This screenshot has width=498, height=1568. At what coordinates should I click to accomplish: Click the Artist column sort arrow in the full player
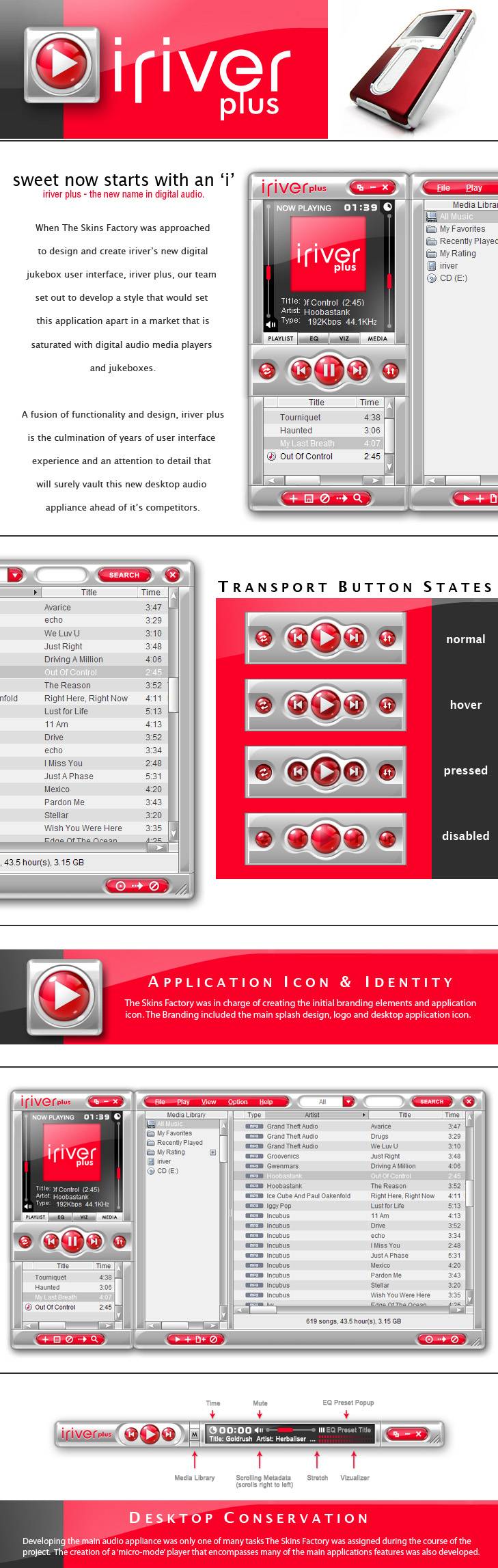(364, 1115)
